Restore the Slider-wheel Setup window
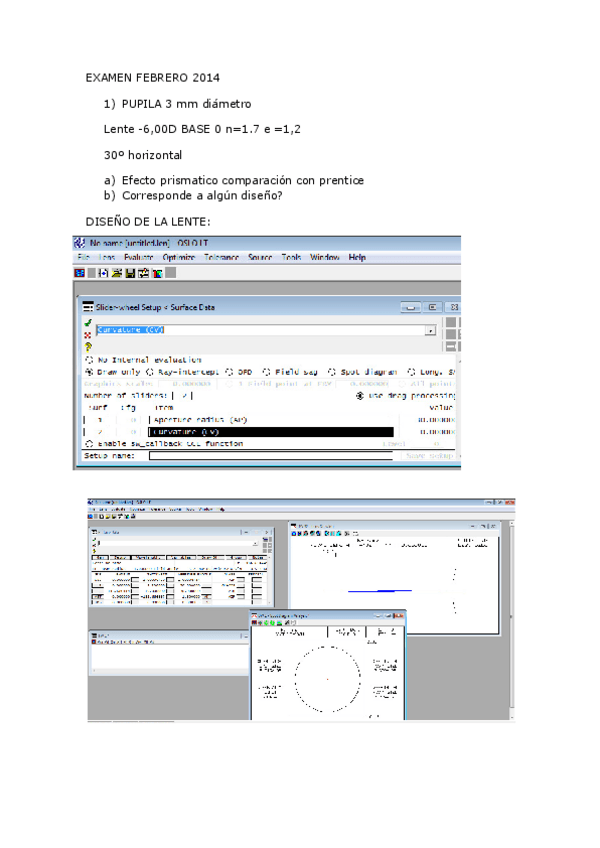The height and width of the screenshot is (848, 600). [432, 307]
